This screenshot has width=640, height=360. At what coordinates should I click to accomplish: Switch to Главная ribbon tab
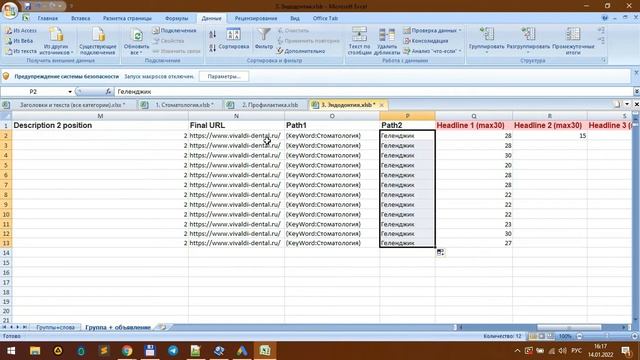tap(48, 18)
